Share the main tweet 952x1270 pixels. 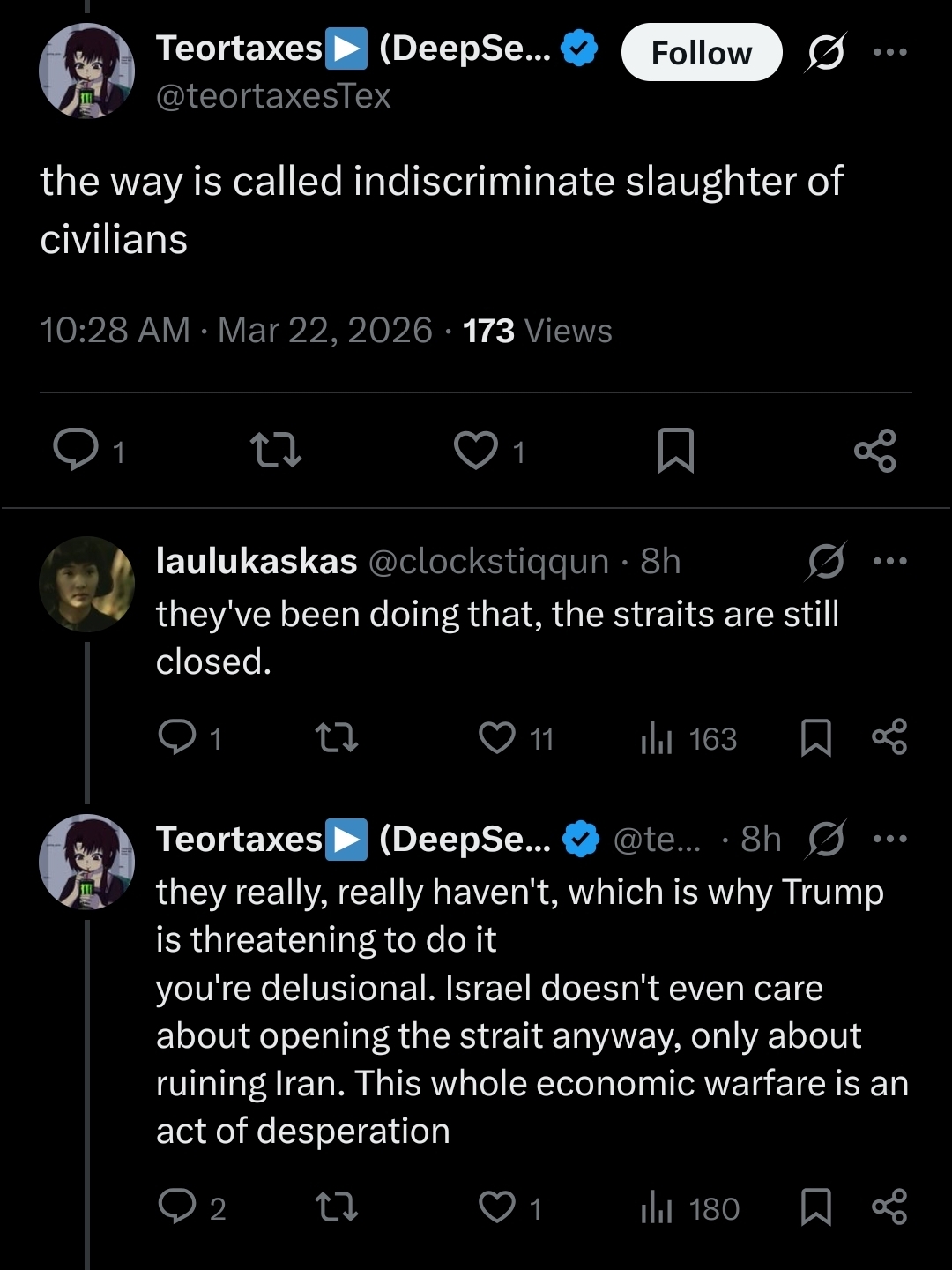tap(874, 450)
